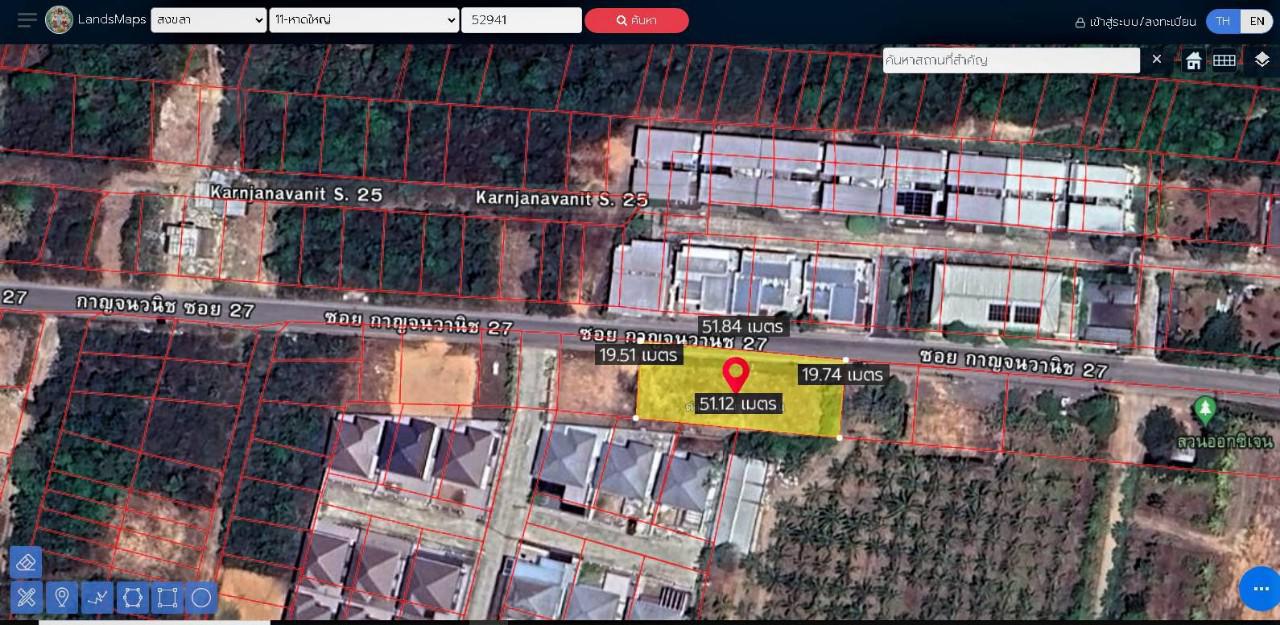
Task: Click the 51.84 เมตร measurement label
Action: pos(744,326)
